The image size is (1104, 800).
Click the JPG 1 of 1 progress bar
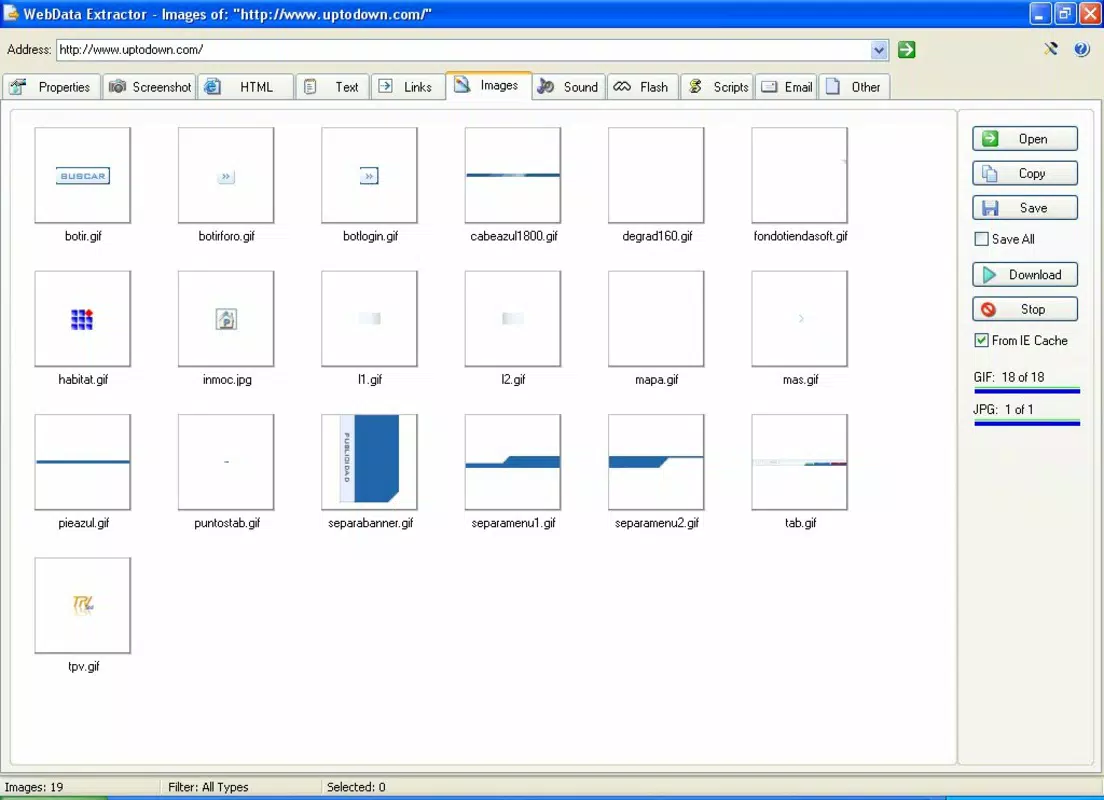1027,423
